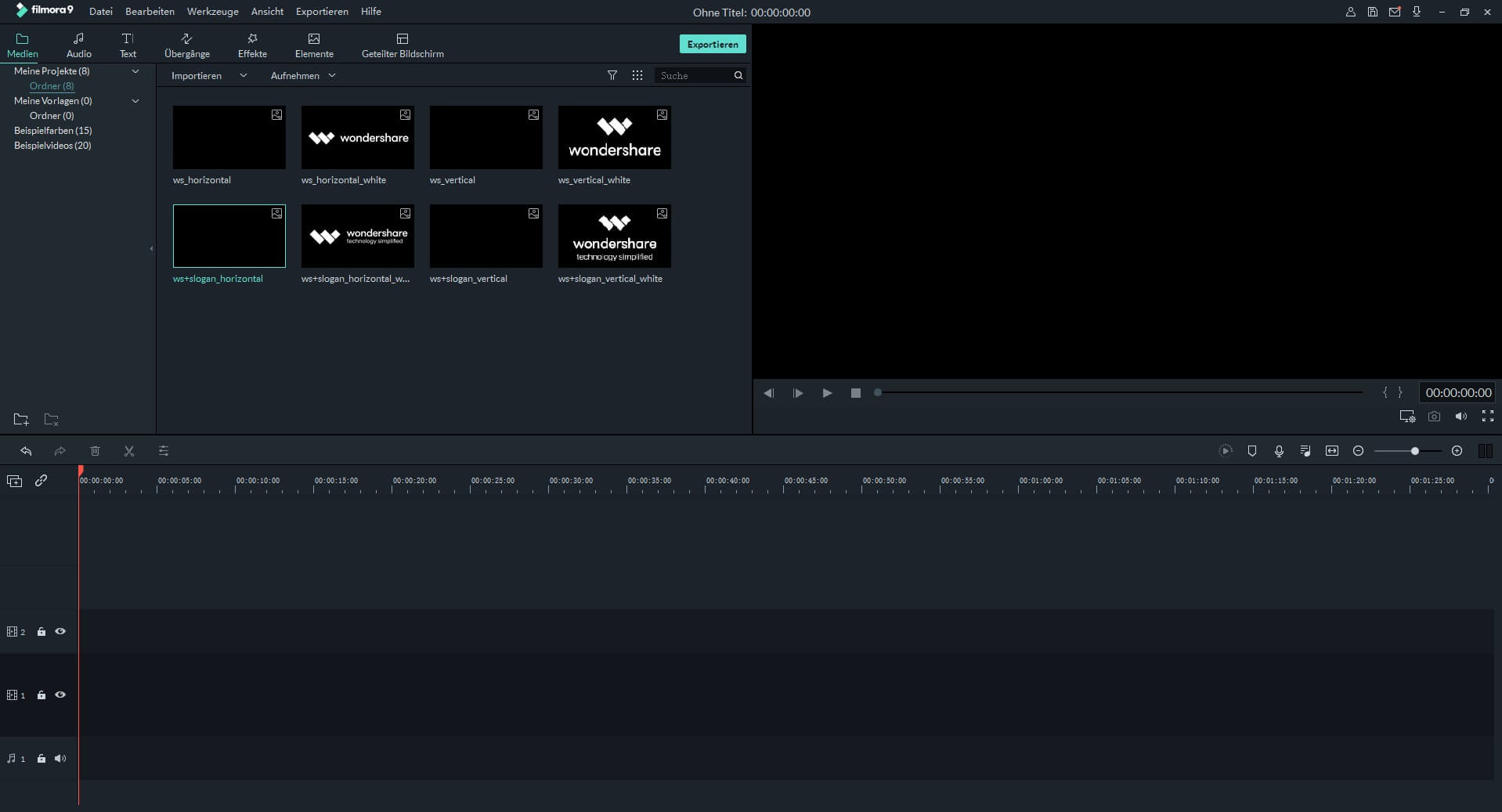The height and width of the screenshot is (812, 1502).
Task: Toggle the link clips chain icon
Action: point(42,481)
